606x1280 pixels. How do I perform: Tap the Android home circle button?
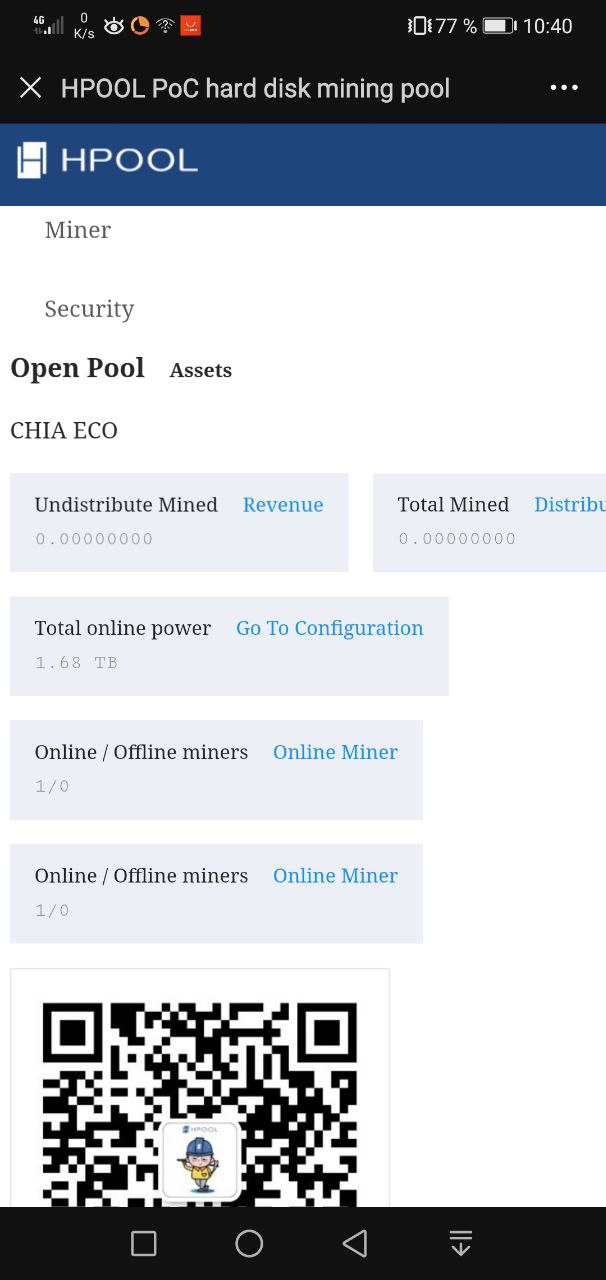[x=249, y=1243]
